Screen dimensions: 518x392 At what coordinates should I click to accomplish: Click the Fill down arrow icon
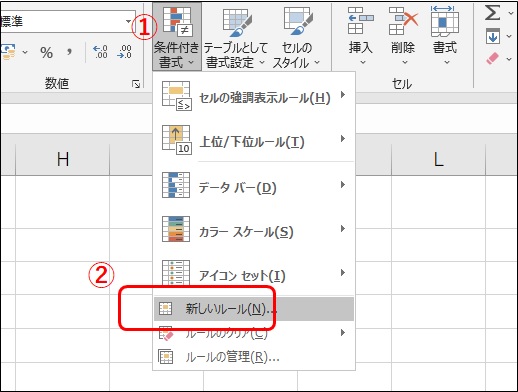493,36
